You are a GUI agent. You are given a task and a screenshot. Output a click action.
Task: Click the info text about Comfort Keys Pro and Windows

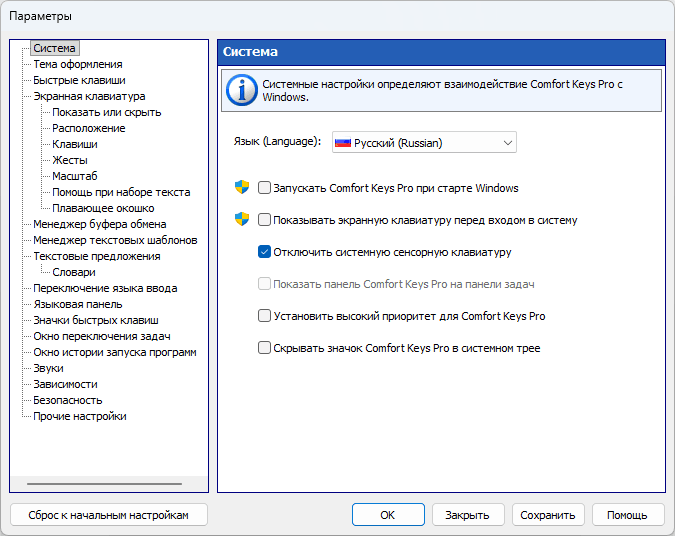coord(443,90)
